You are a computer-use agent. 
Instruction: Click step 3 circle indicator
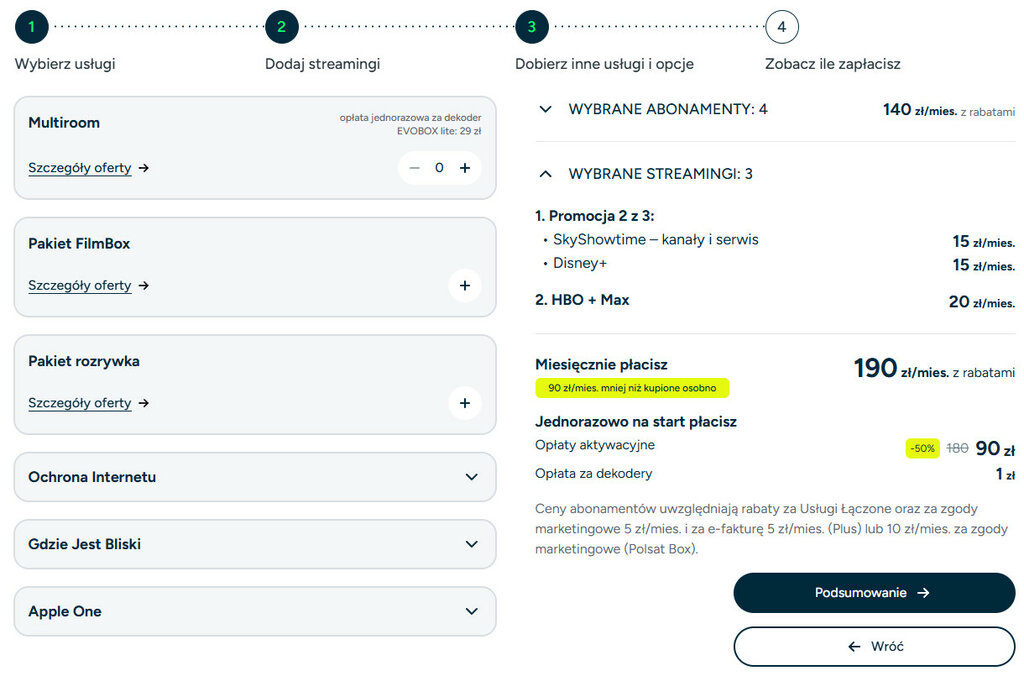click(531, 27)
